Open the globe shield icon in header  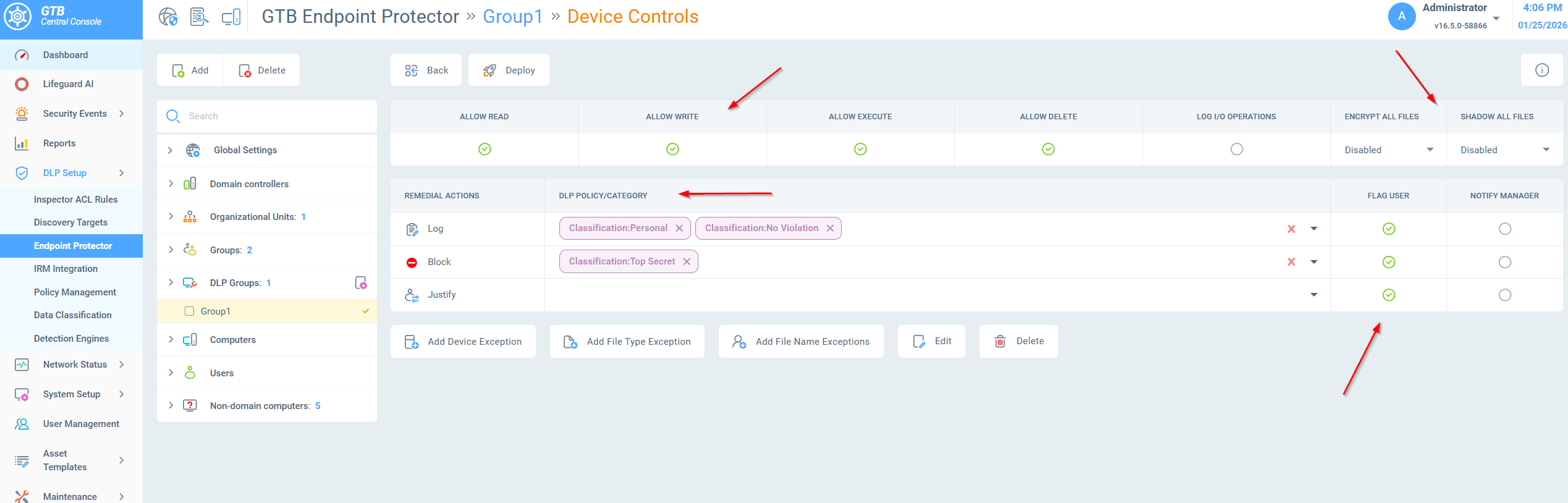[x=168, y=17]
